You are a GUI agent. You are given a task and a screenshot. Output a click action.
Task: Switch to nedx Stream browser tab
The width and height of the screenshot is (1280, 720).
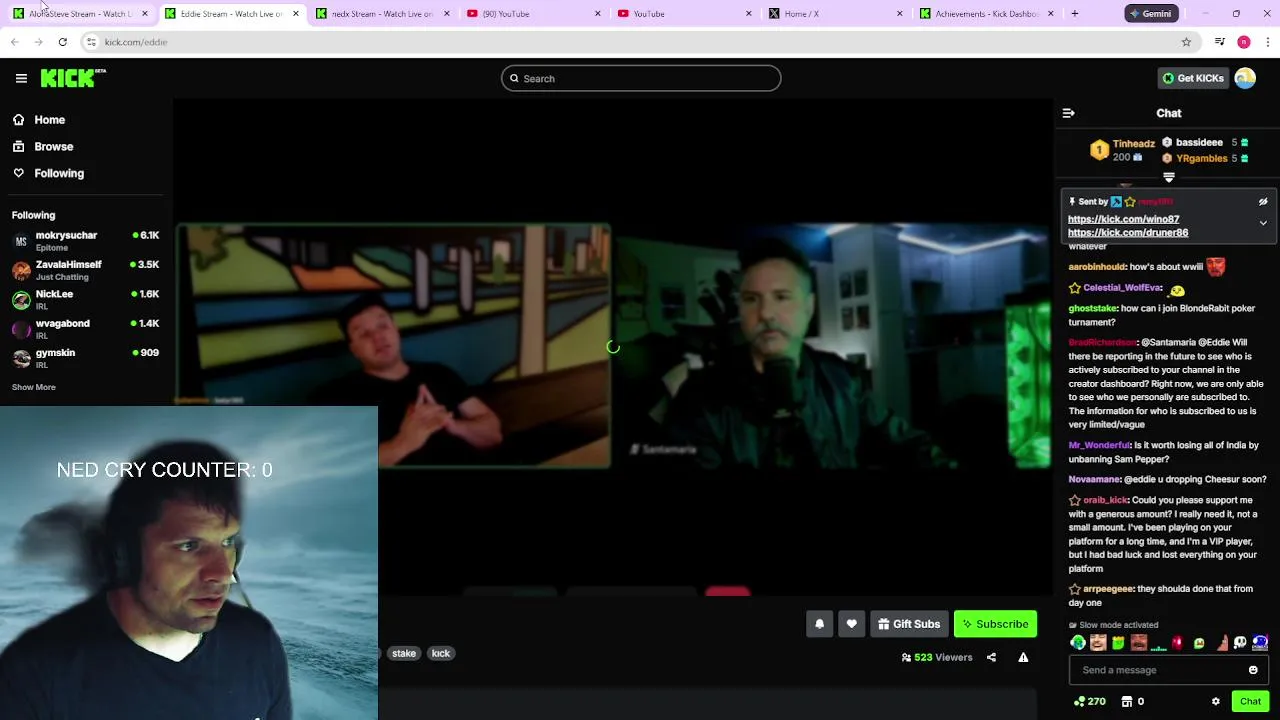click(380, 14)
